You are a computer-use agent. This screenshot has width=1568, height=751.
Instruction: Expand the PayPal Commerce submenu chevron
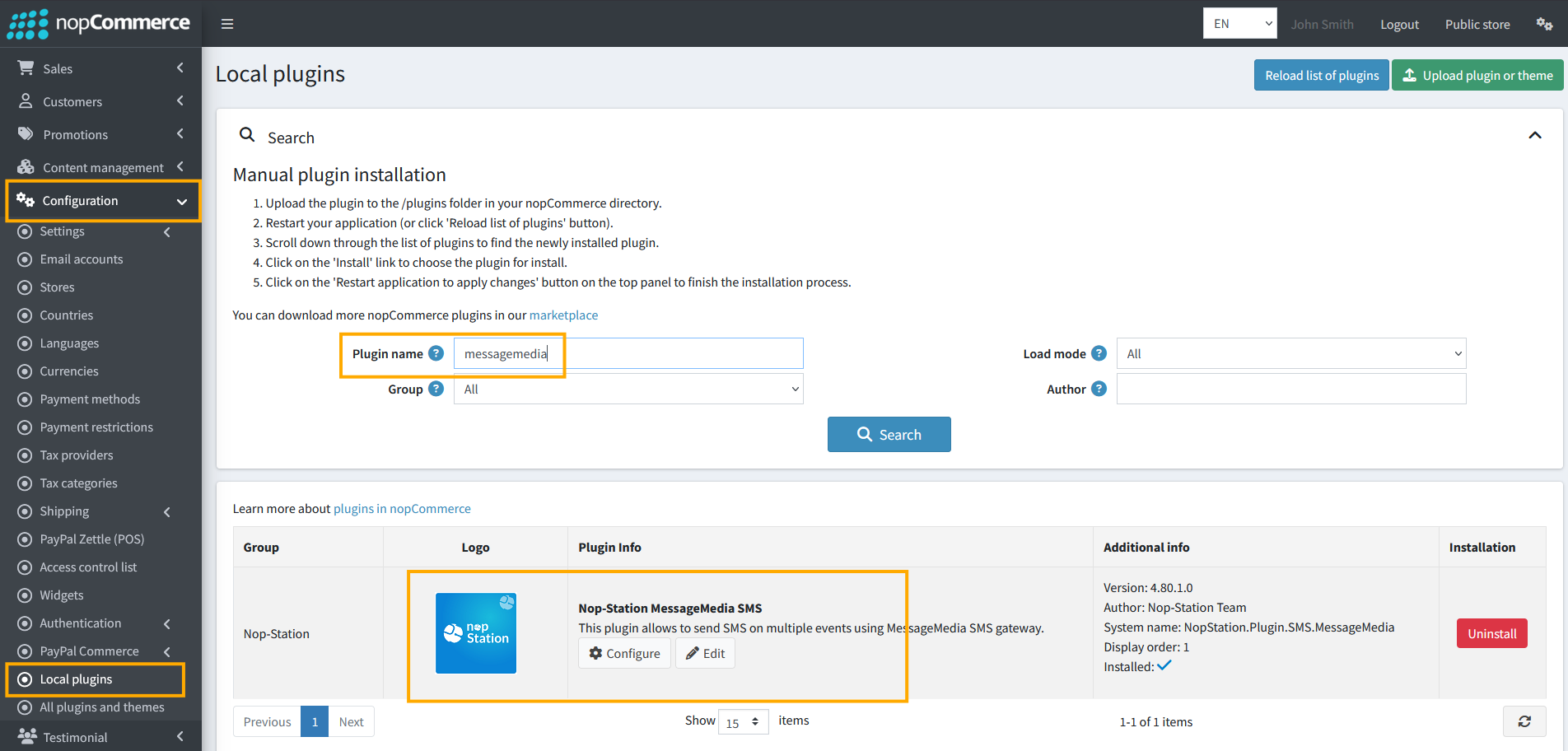tap(167, 652)
